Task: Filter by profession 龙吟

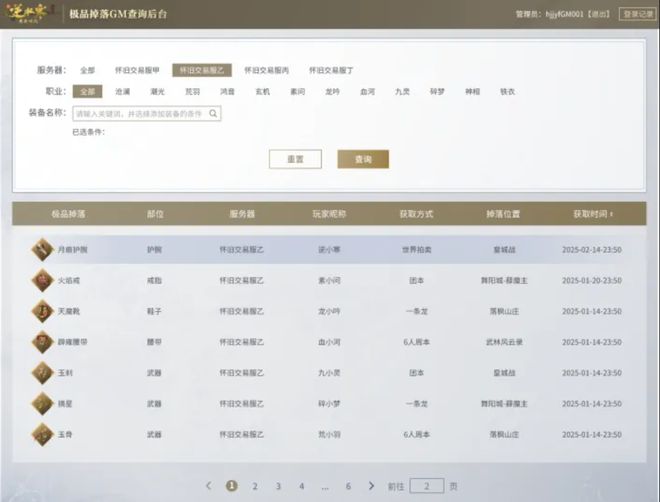Action: pyautogui.click(x=333, y=91)
